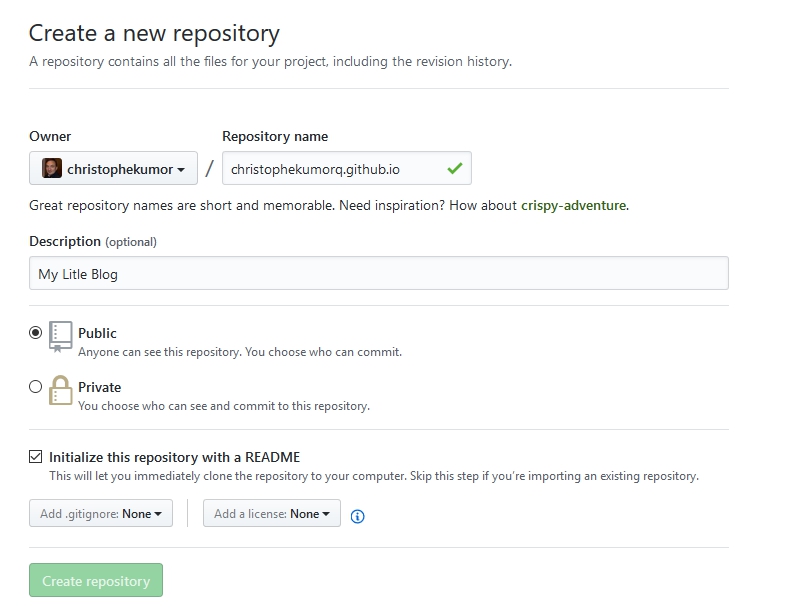789x613 pixels.
Task: Click the Description field with My Litle Blog
Action: [x=378, y=273]
